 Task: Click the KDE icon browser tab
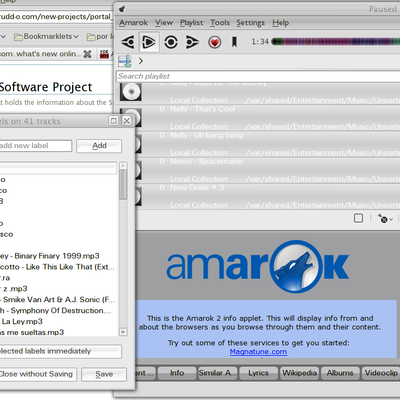104,54
